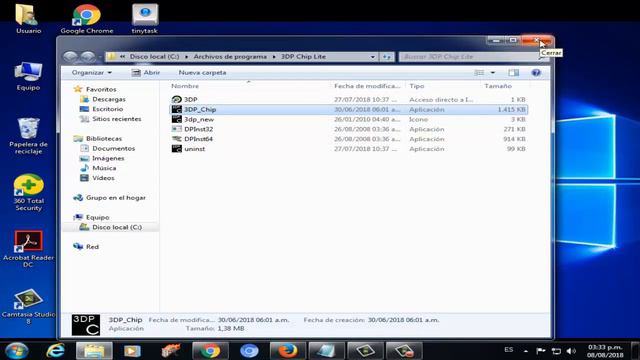The image size is (640, 360).
Task: Open Red in the navigation pane
Action: click(92, 247)
